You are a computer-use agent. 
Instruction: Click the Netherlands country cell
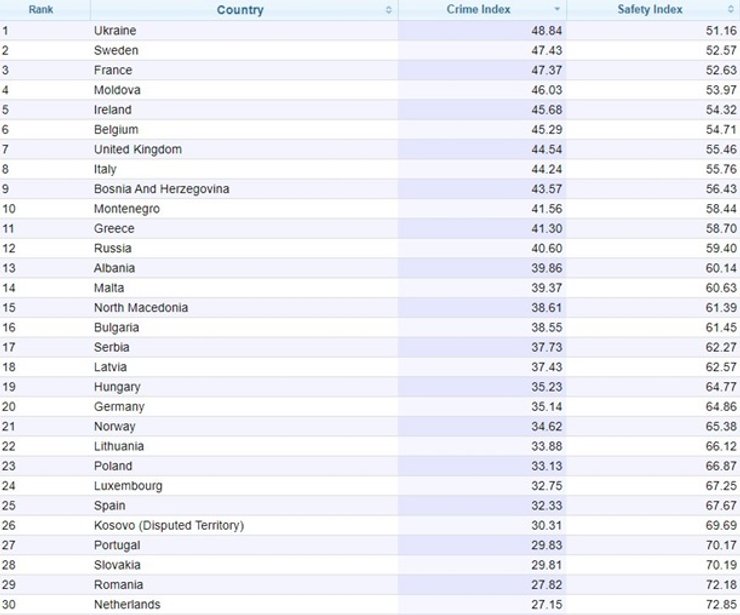coord(127,605)
